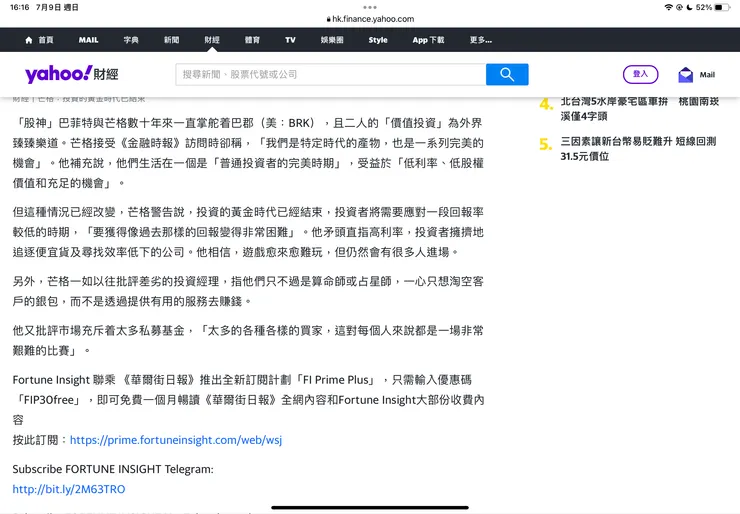This screenshot has height=514, width=740.
Task: Click the paragraph starting 但這種情況已經改變
Action: pos(248,232)
